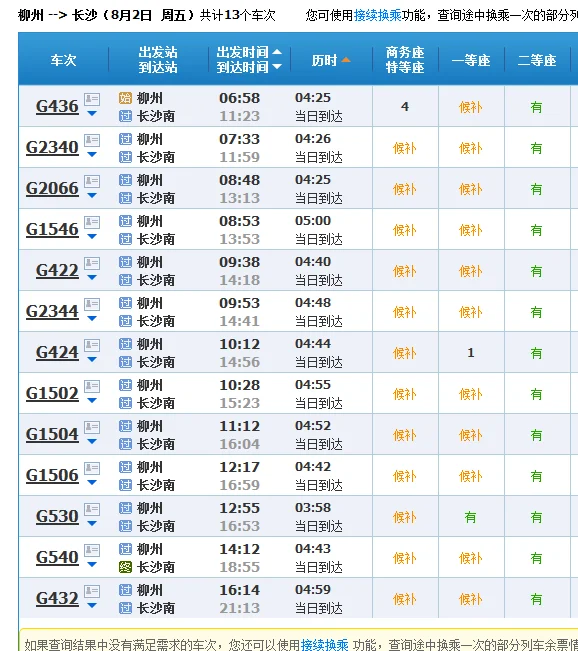578x651 pixels.
Task: Click pass-through icon beside 柳州 in G2340 row
Action: pos(125,139)
